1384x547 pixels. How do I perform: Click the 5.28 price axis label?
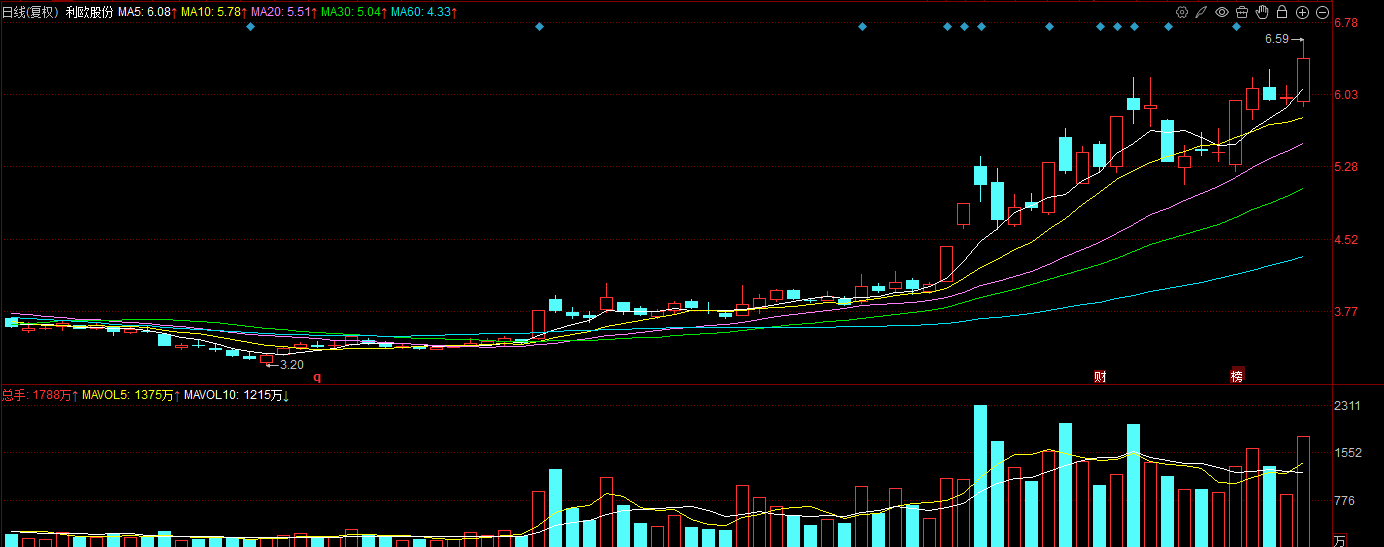point(1346,167)
